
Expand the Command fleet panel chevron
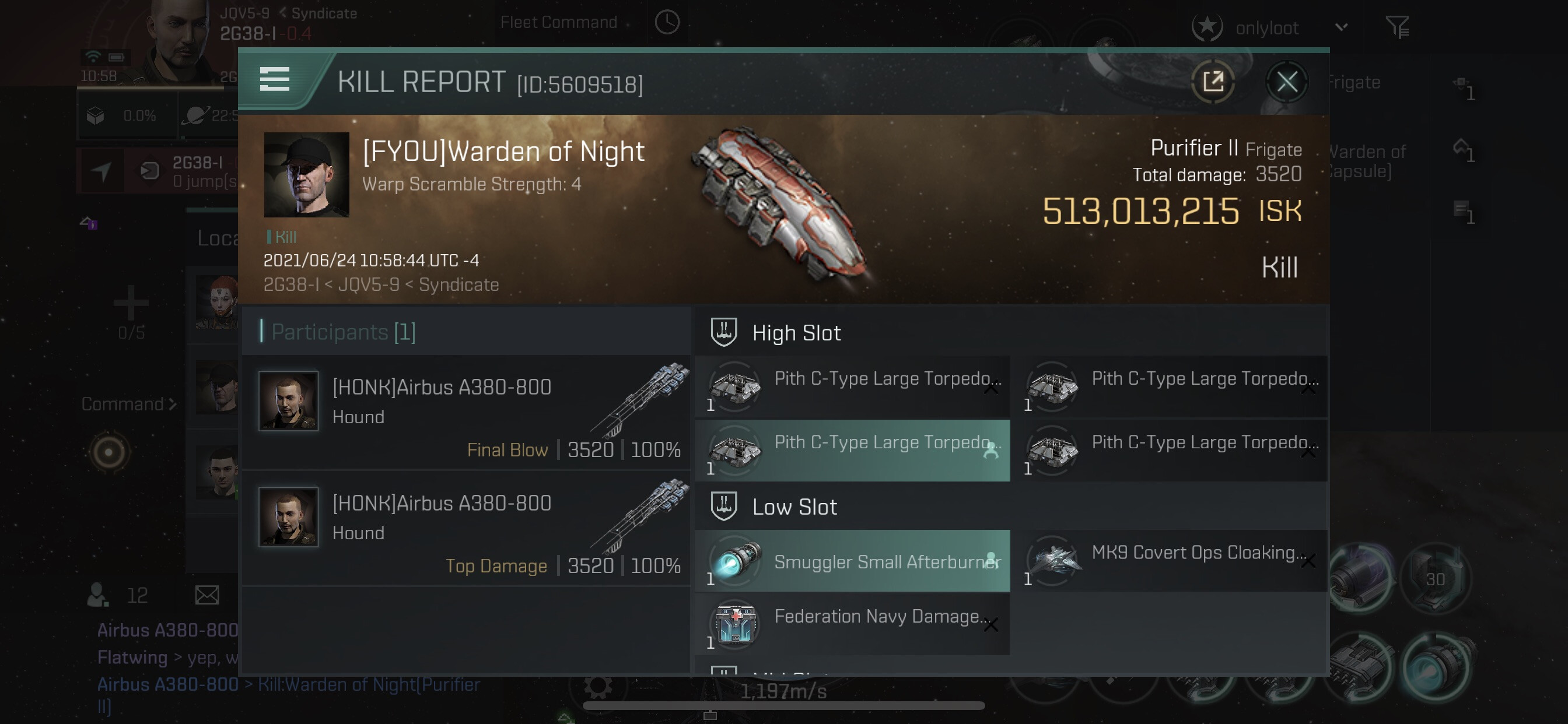(x=171, y=404)
